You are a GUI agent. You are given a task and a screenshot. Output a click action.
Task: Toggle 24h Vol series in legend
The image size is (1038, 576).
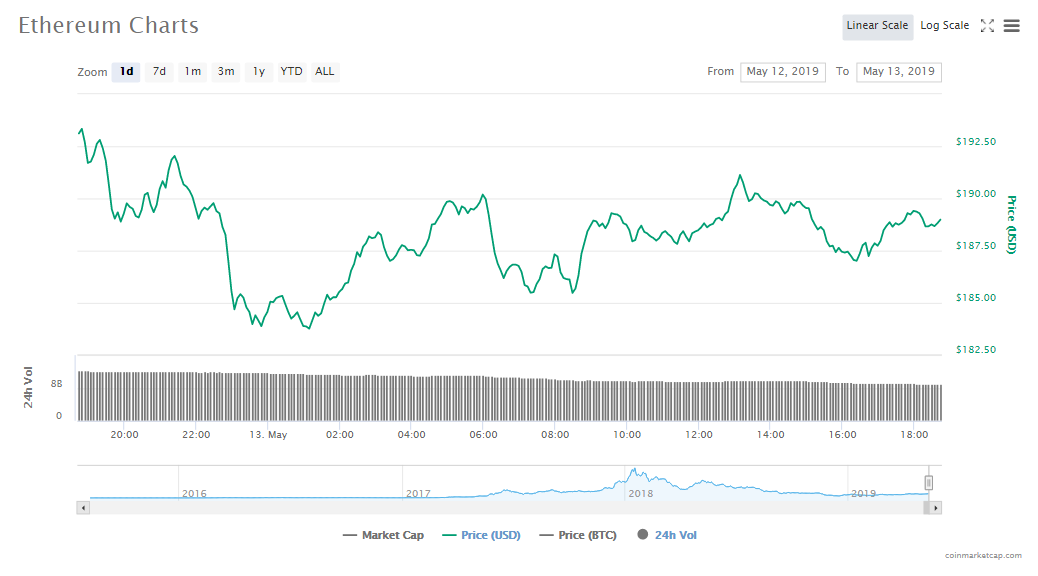(x=666, y=536)
